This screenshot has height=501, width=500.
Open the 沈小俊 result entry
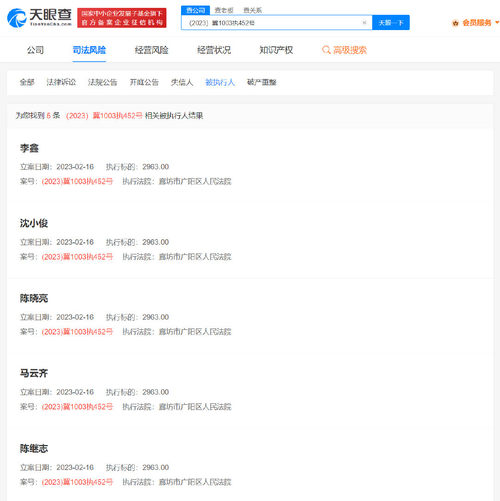[x=34, y=223]
